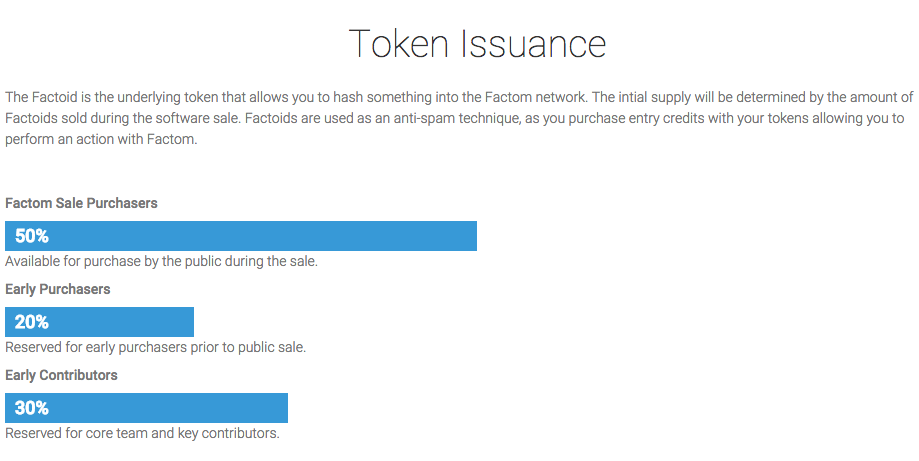
Task: Click the Token Issuance heading
Action: click(x=477, y=44)
